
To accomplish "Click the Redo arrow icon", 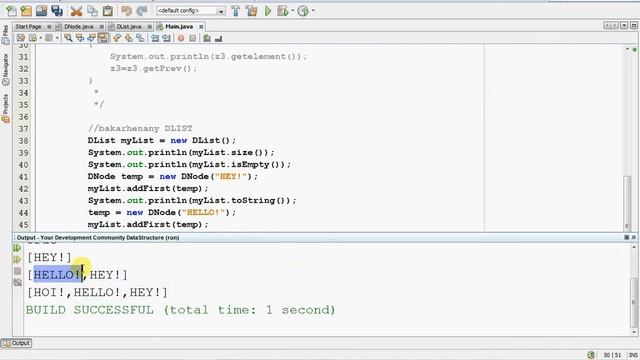I will (x=142, y=11).
